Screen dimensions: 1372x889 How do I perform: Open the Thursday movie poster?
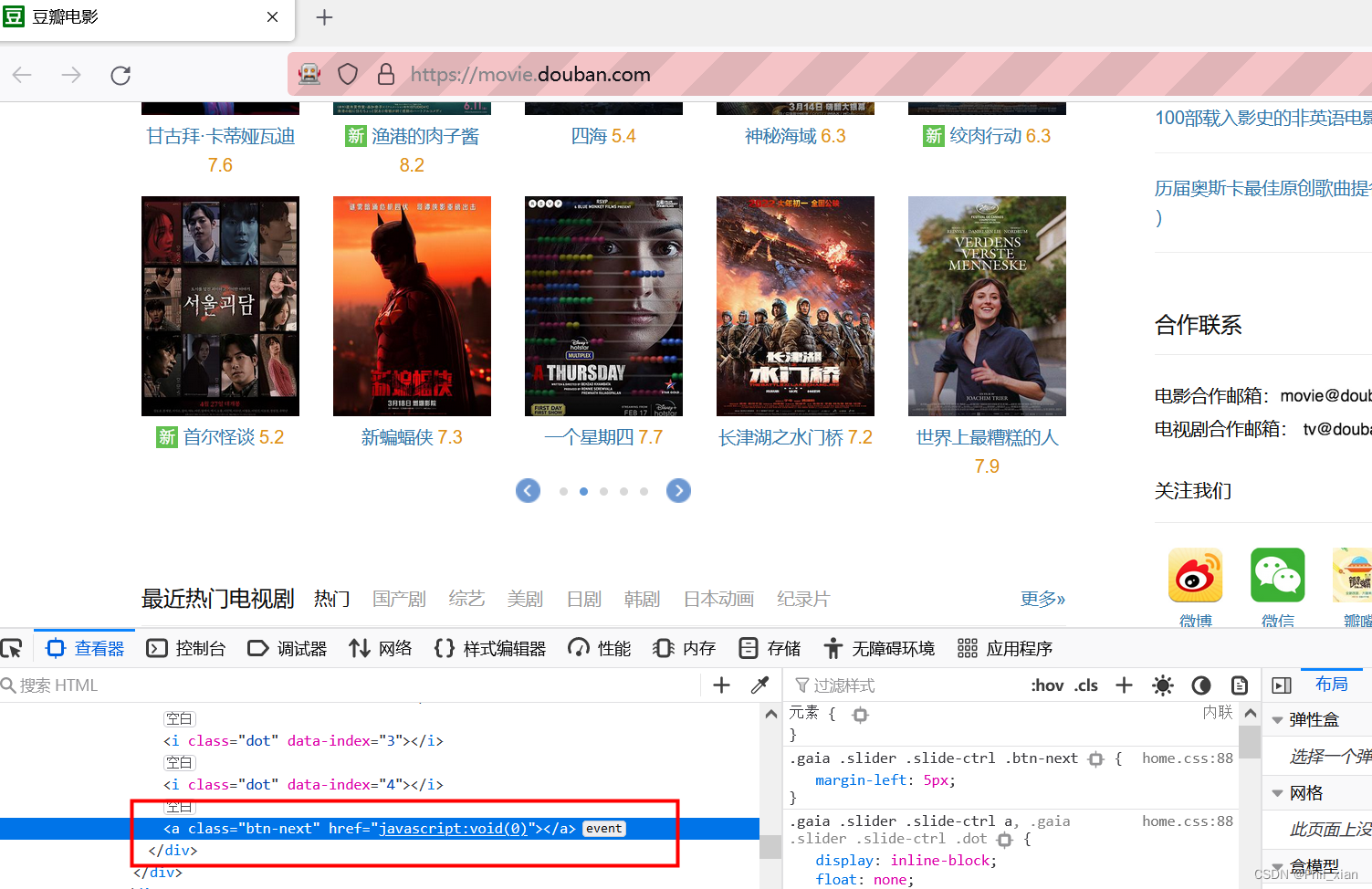pos(603,306)
